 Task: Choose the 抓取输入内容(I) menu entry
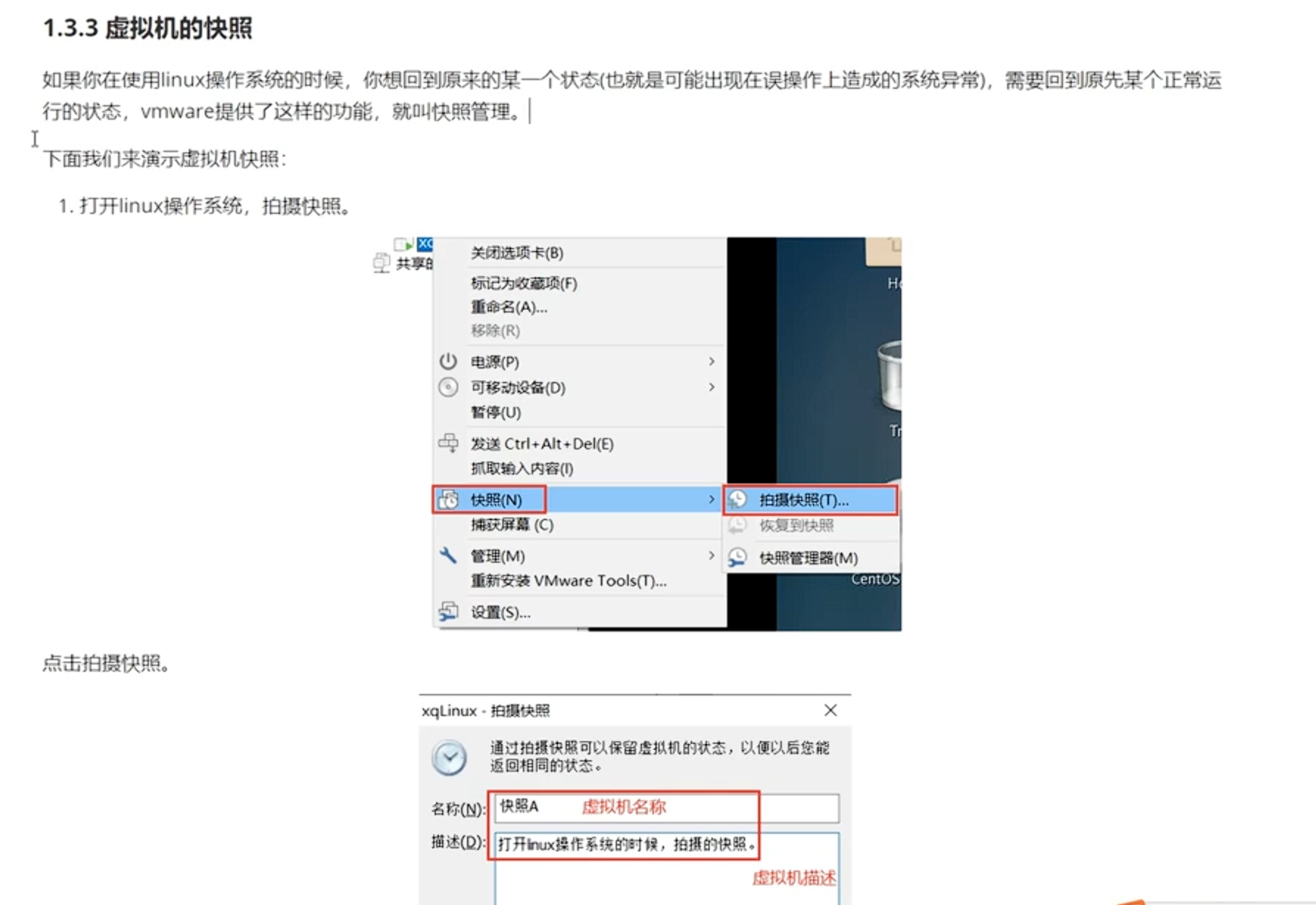[x=579, y=468]
